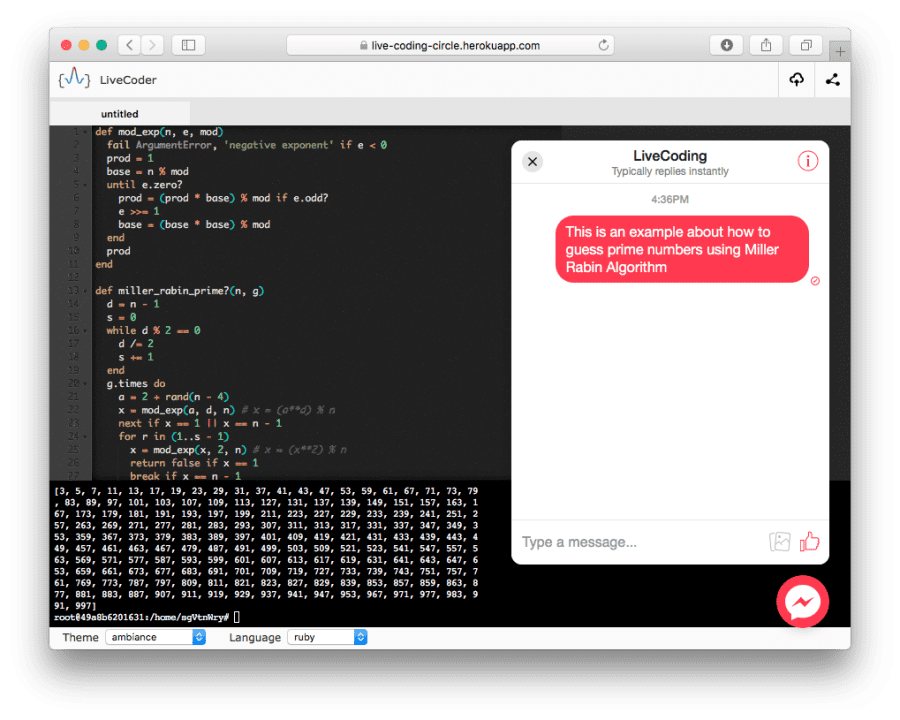Toggle Safari sidebar button
The image size is (900, 720).
(188, 45)
